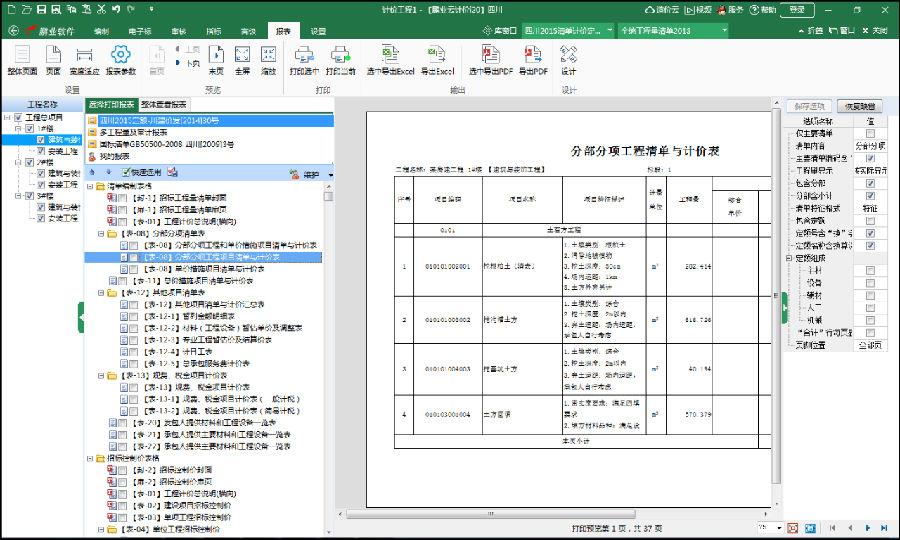Toggle the 仅主要清单 checkbox
This screenshot has height=540, width=900.
(870, 133)
